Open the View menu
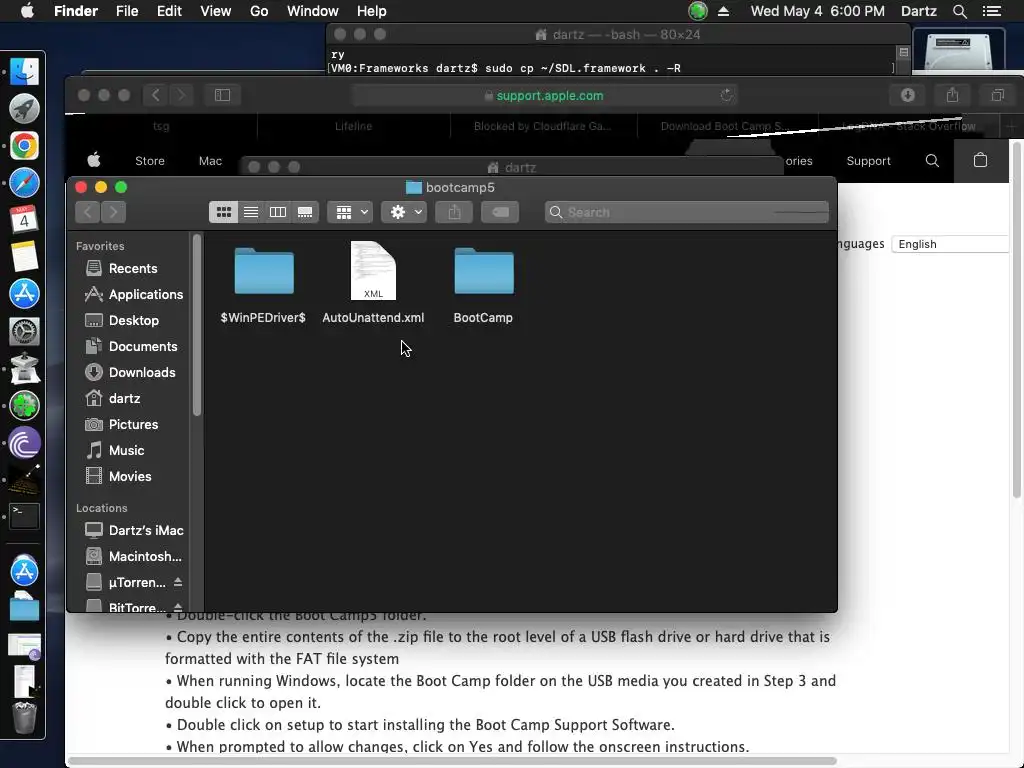The image size is (1024, 768). (x=216, y=11)
